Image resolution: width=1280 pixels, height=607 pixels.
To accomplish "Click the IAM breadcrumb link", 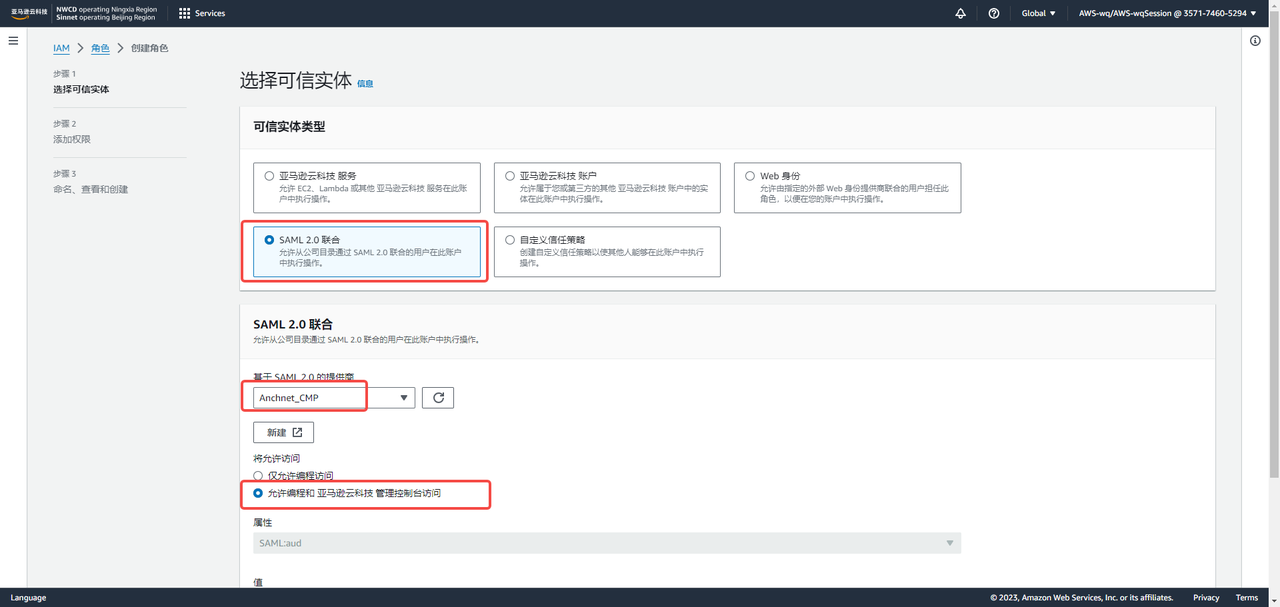I will [61, 48].
